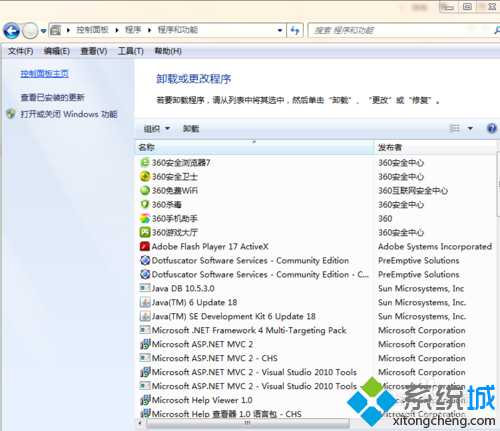Image resolution: width=500 pixels, height=431 pixels.
Task: Click the Microsoft ASP.NET MVC 2 icon
Action: [x=145, y=344]
